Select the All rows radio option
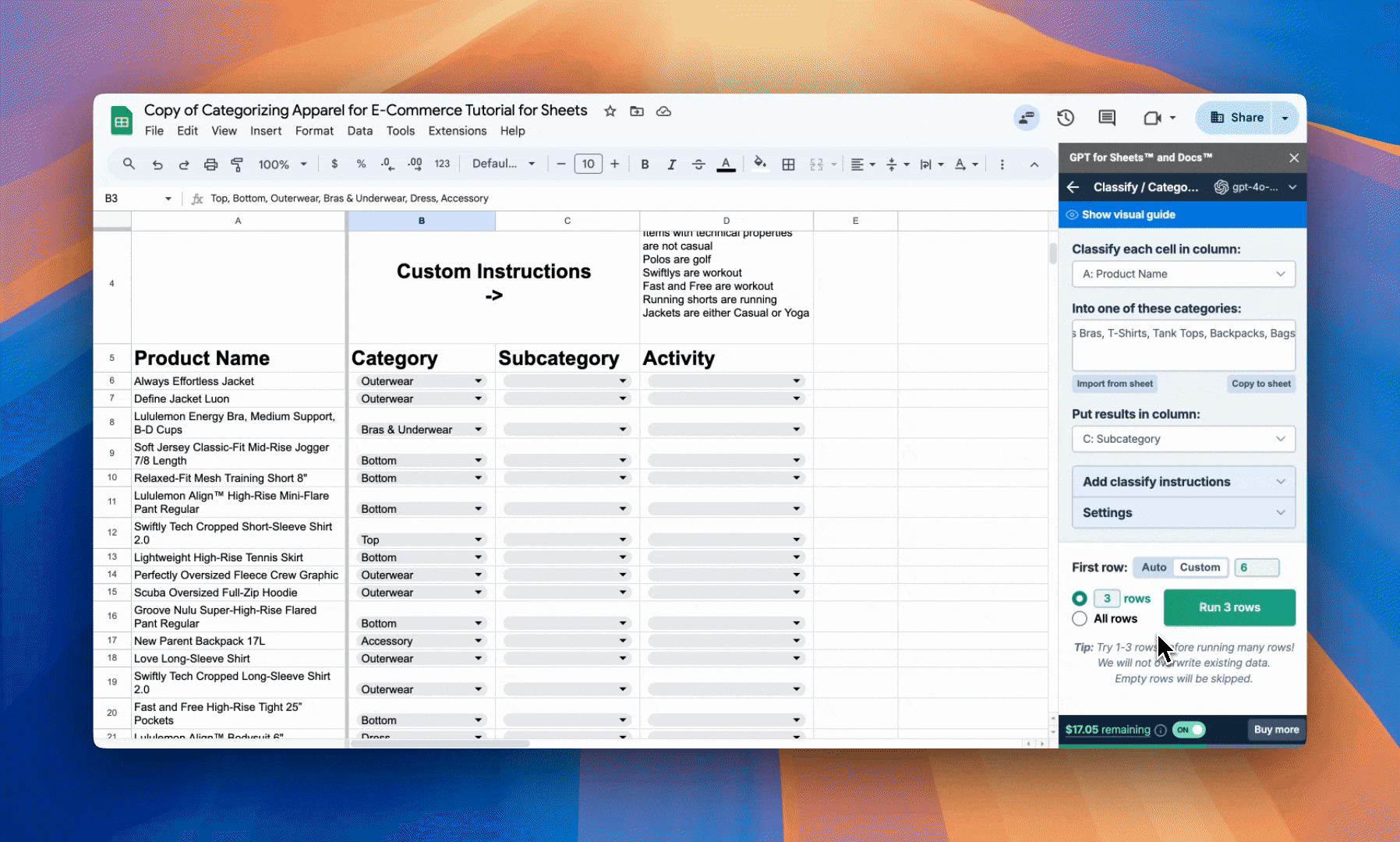The image size is (1400, 842). coord(1080,619)
